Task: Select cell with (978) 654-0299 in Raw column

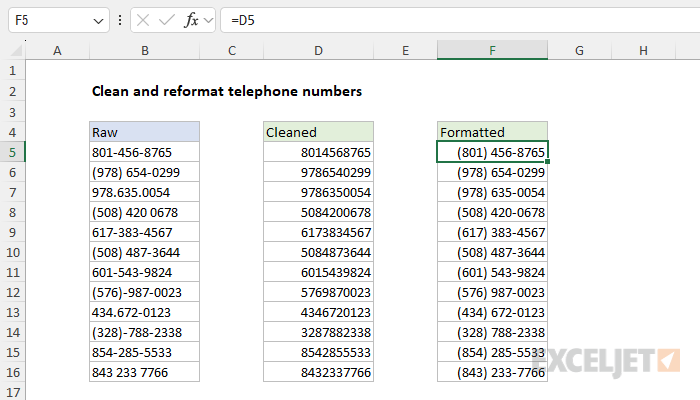Action: [x=145, y=172]
